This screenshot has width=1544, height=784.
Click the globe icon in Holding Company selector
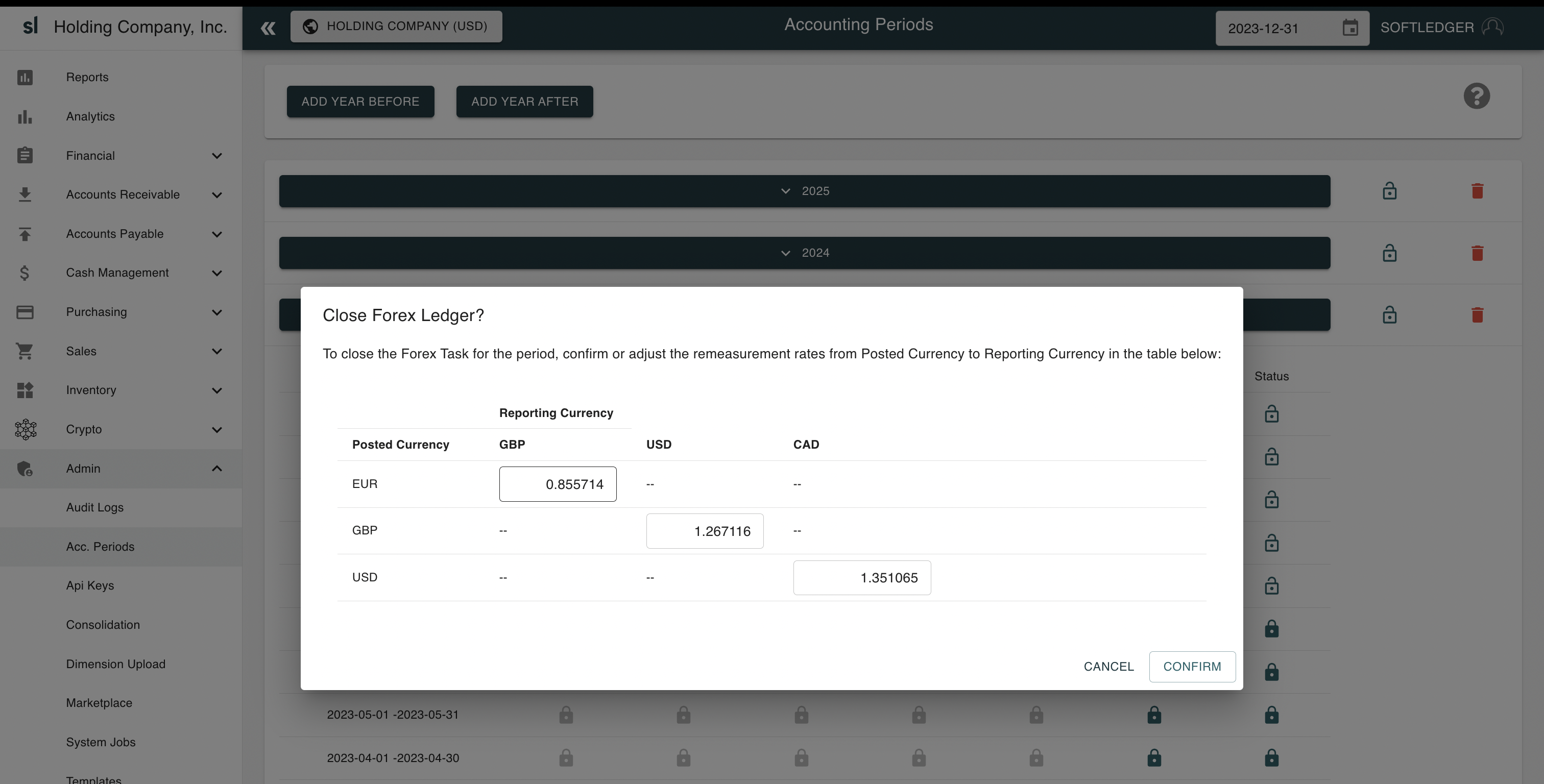tap(310, 27)
